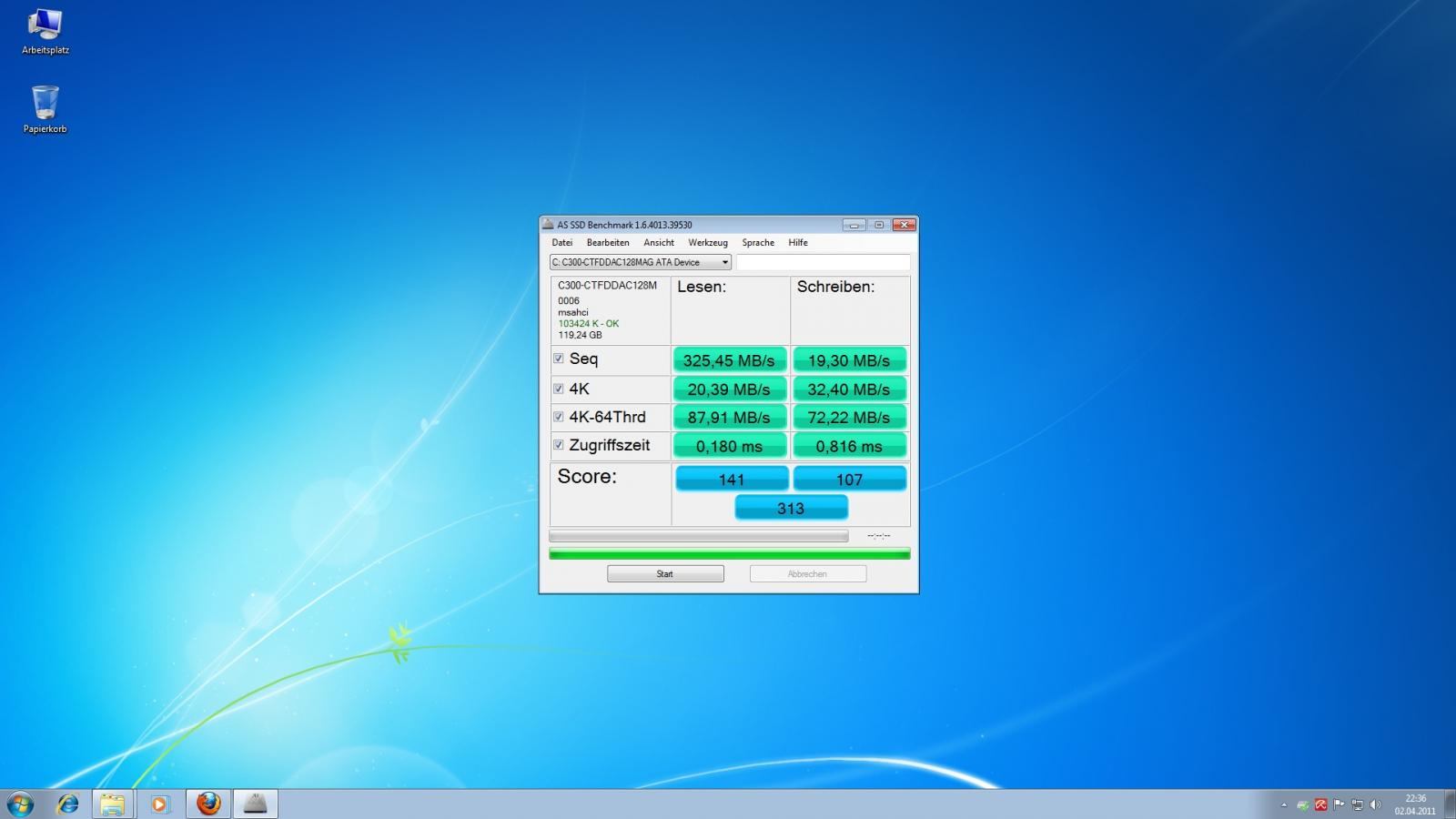Switch to Firefox in the taskbar
The image size is (1456, 819).
pos(208,804)
